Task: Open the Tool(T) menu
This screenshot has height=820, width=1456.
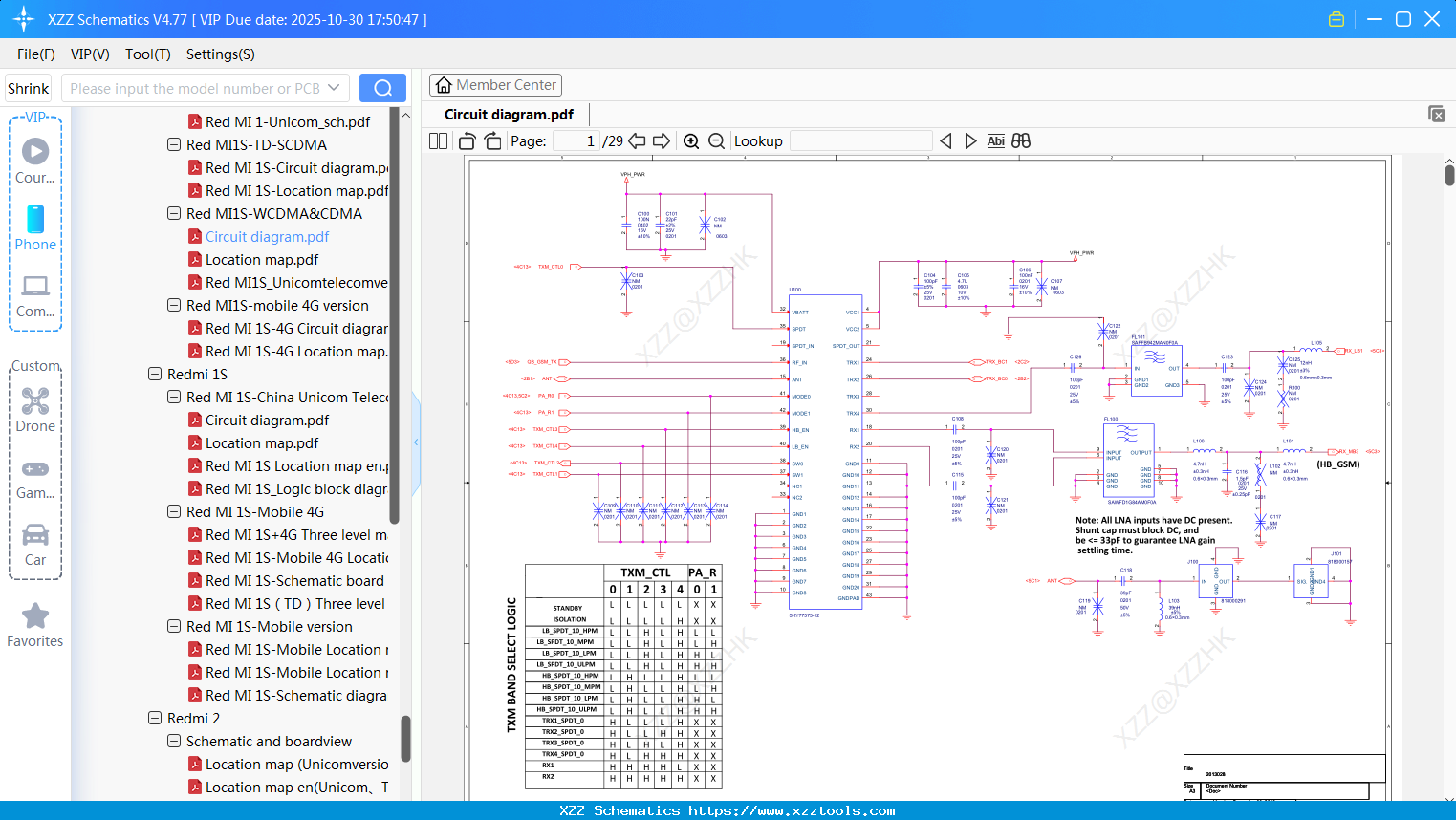Action: tap(147, 54)
